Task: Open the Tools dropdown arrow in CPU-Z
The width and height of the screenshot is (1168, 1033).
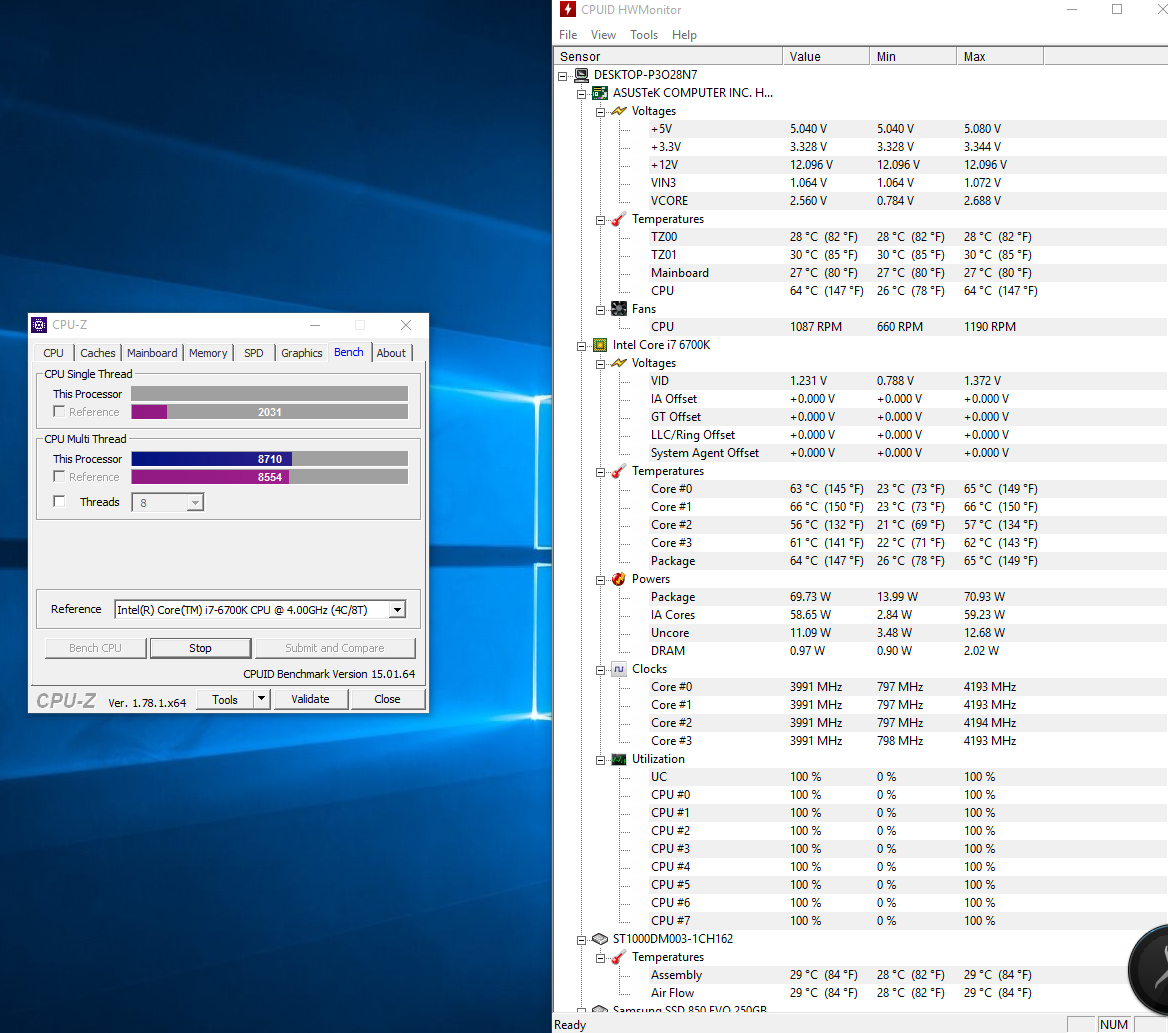Action: click(x=261, y=699)
